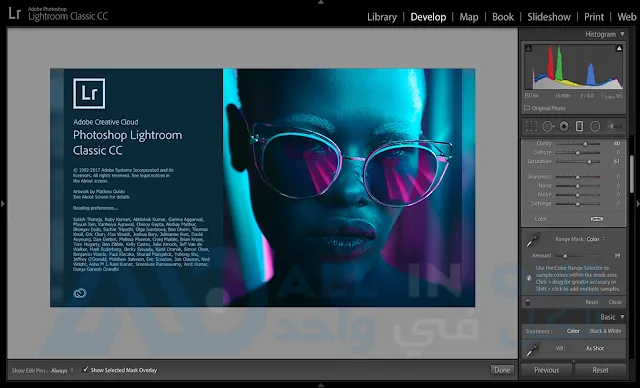Switch to the Print module

click(593, 17)
